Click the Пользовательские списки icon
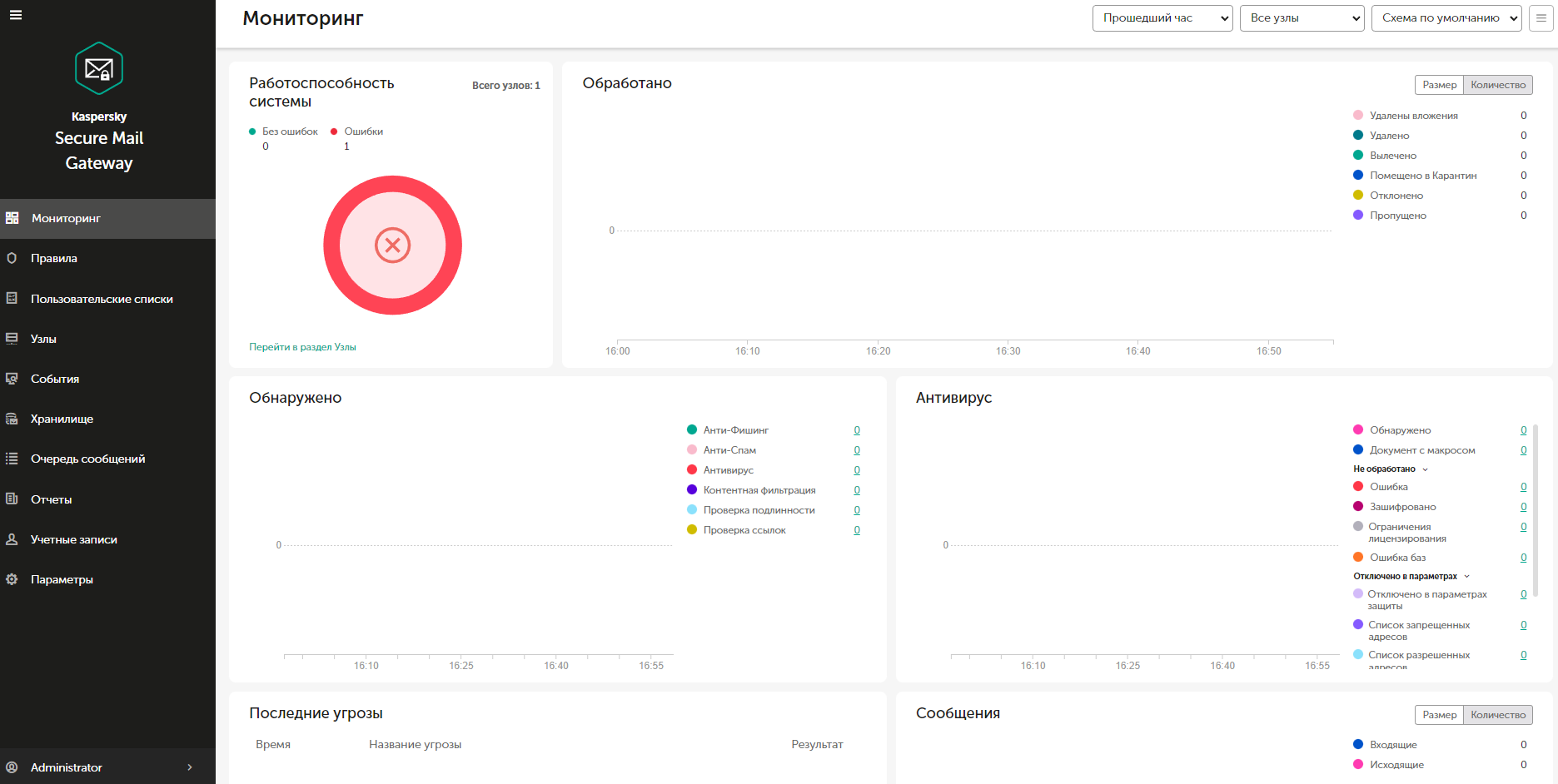 point(12,298)
